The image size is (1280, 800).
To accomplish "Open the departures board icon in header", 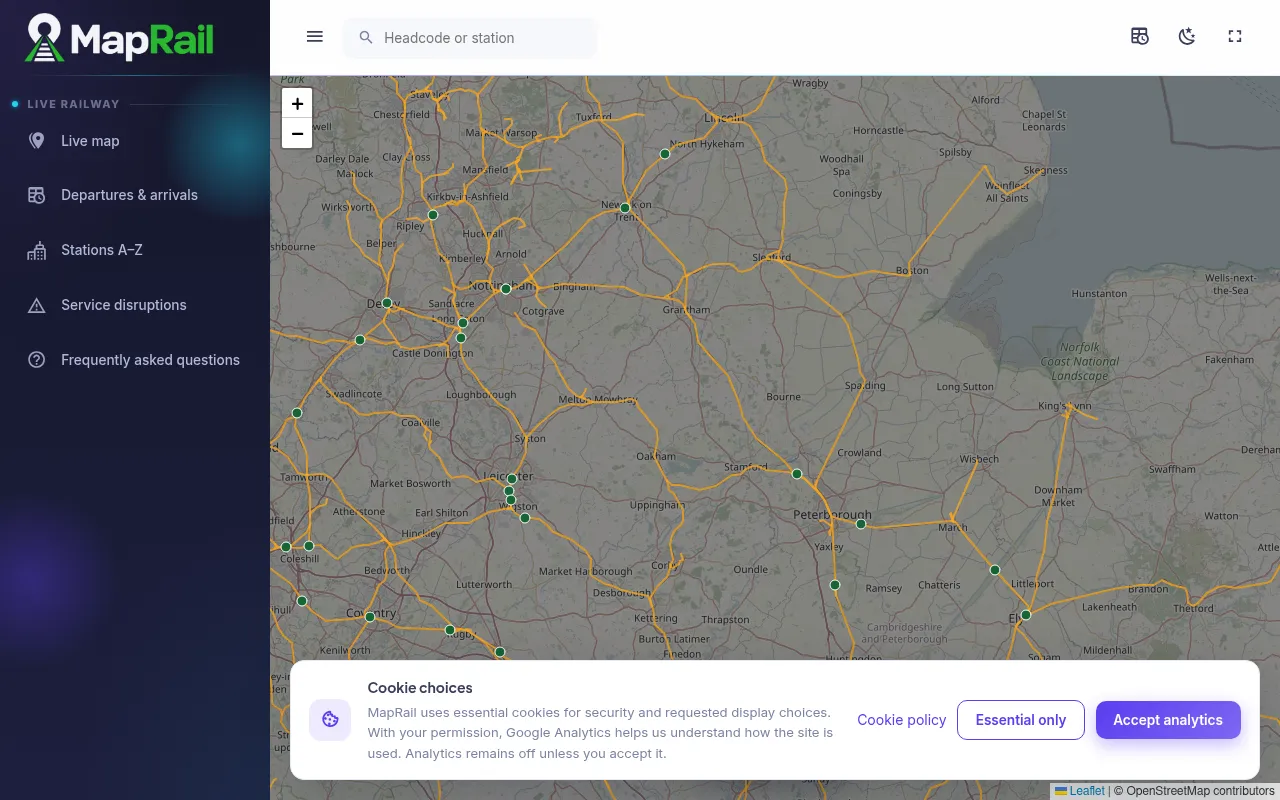I will 1140,37.
